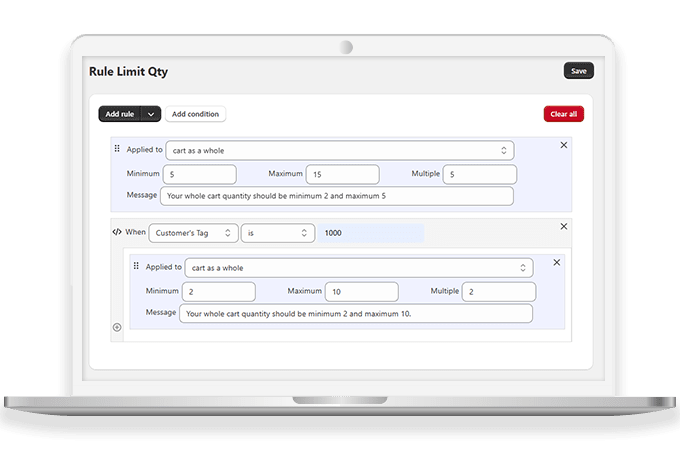Image resolution: width=680 pixels, height=450 pixels.
Task: Click the Save button
Action: (578, 71)
